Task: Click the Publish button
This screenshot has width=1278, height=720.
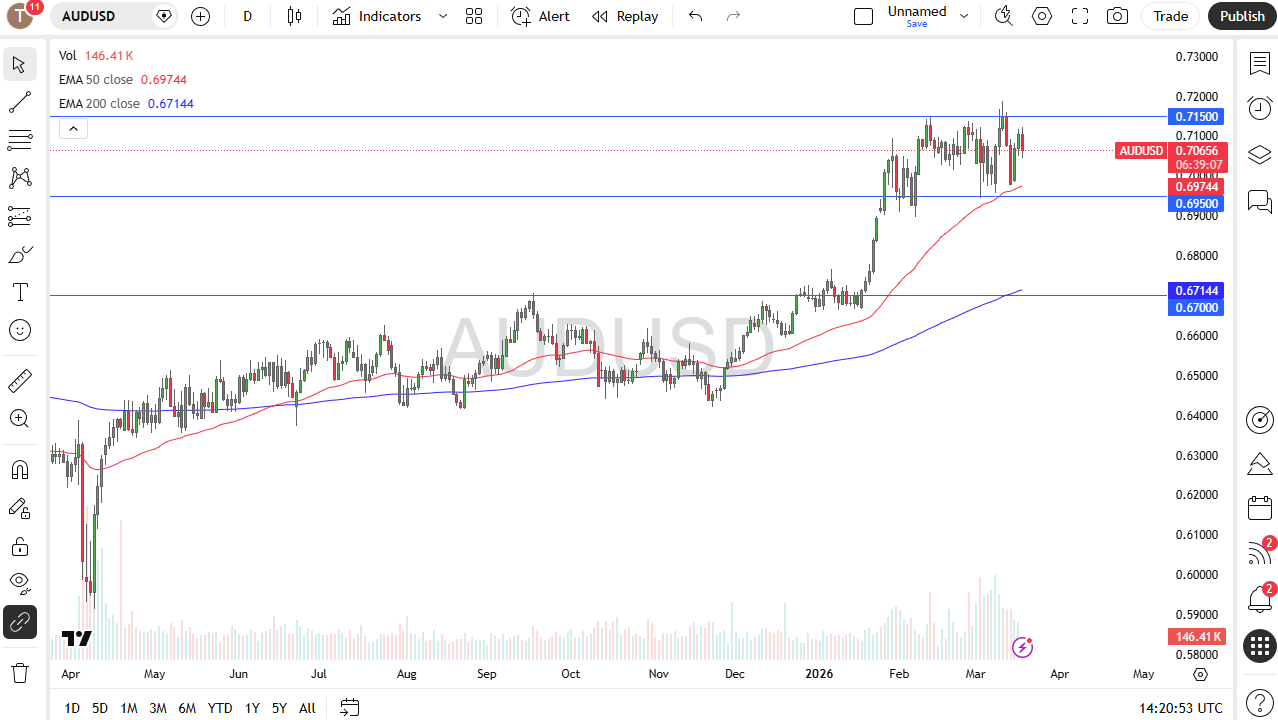Action: [x=1241, y=16]
